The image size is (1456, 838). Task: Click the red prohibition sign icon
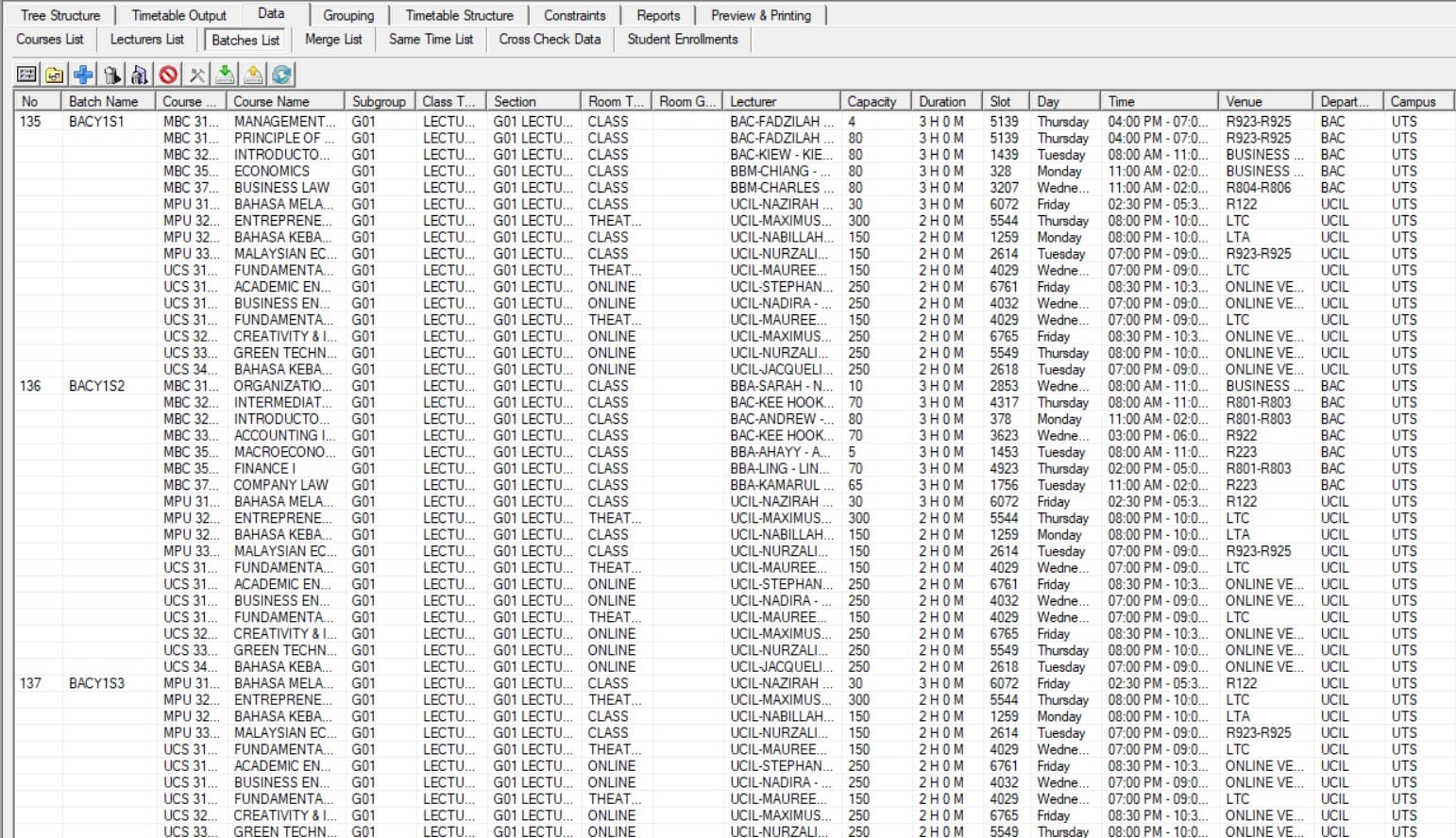168,75
